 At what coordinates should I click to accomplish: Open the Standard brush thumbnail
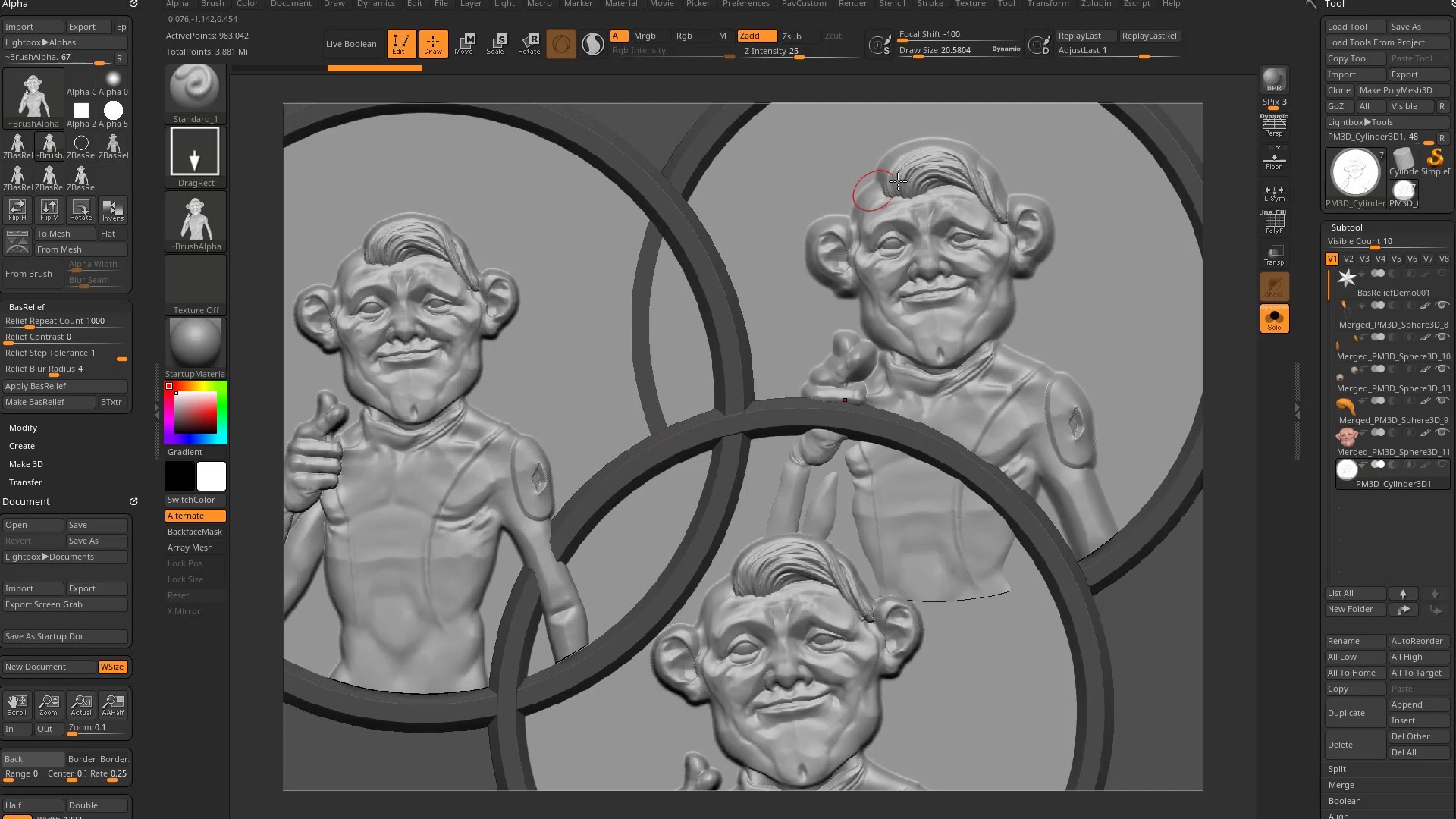pos(196,94)
